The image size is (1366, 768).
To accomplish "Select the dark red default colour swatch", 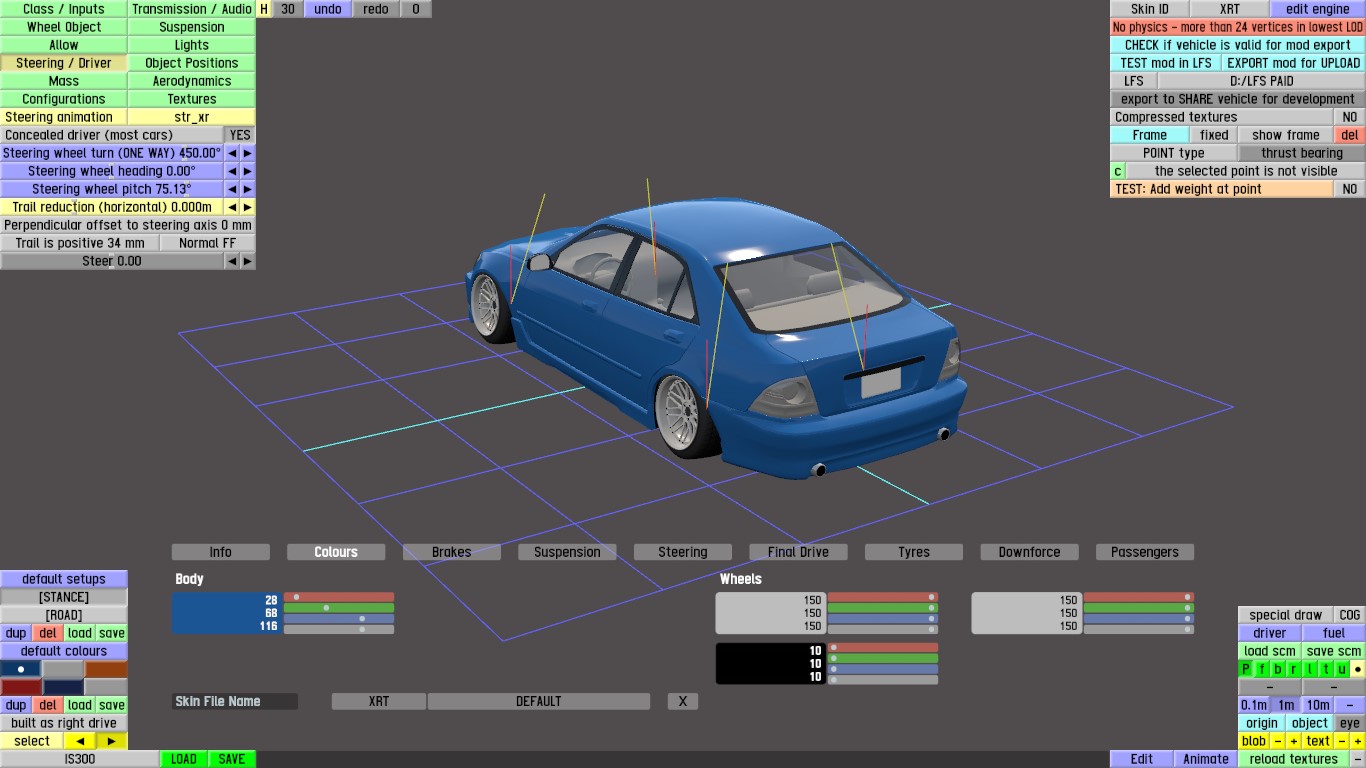I will tap(21, 687).
